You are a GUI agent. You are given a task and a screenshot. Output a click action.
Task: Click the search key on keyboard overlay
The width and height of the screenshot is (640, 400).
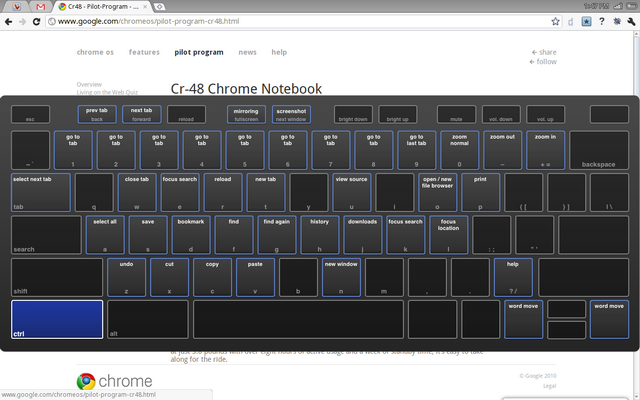click(46, 235)
